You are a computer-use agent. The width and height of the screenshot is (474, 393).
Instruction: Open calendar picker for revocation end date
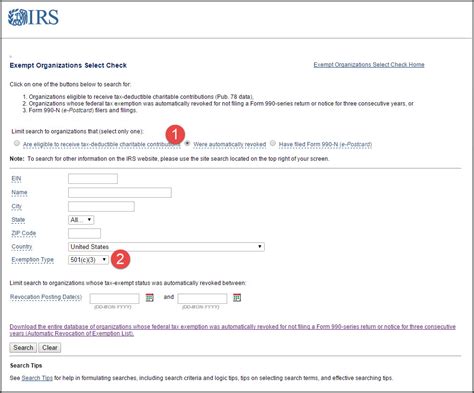point(237,298)
